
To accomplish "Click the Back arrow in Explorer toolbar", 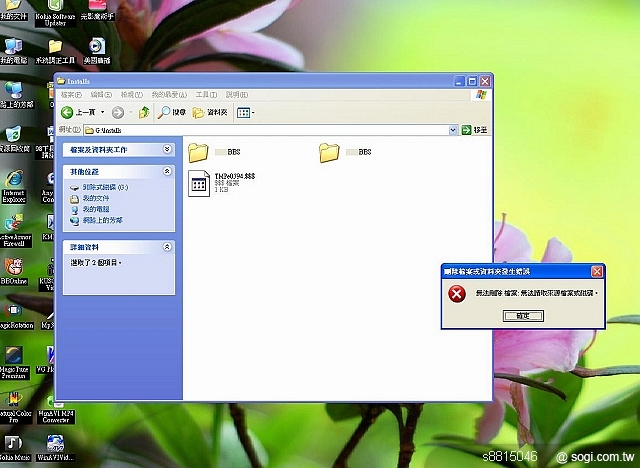I will click(x=68, y=112).
